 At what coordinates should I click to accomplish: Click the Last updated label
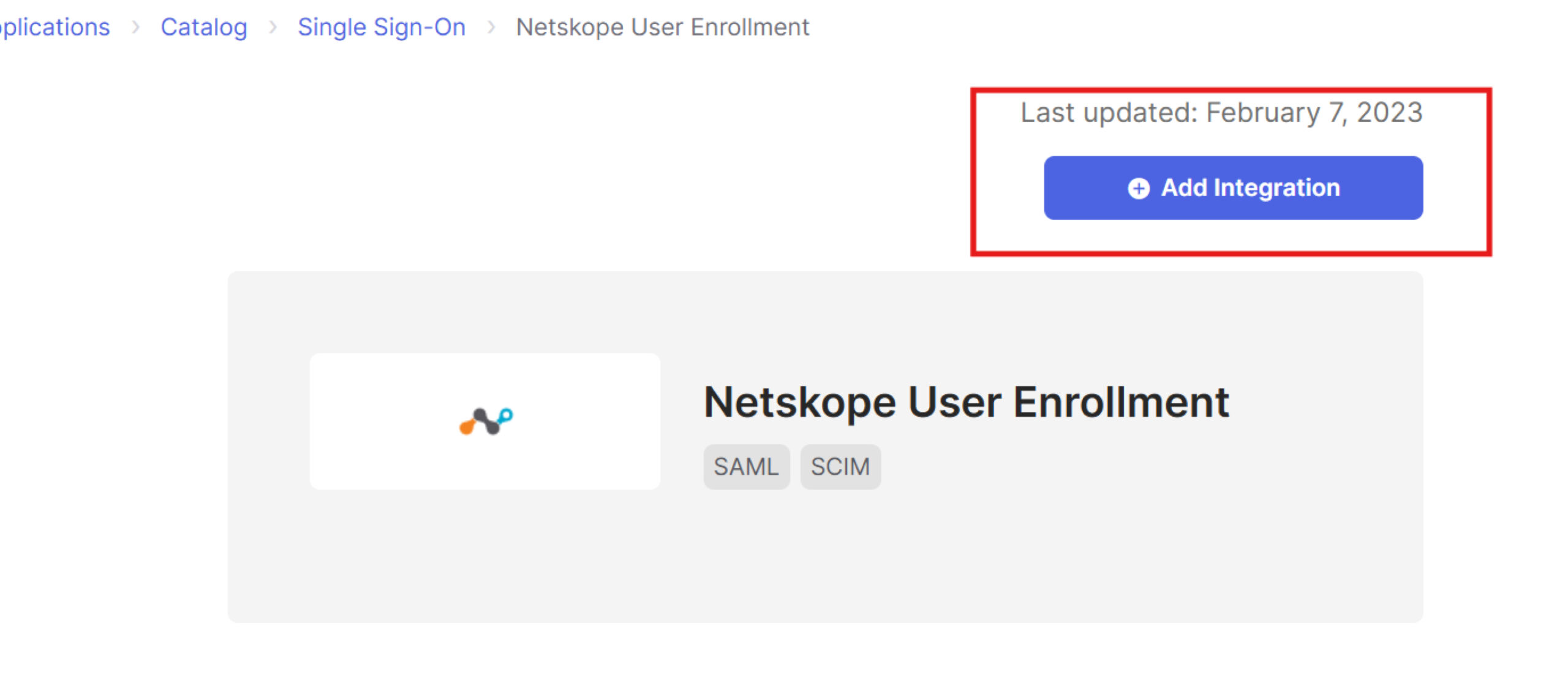pyautogui.click(x=1109, y=113)
